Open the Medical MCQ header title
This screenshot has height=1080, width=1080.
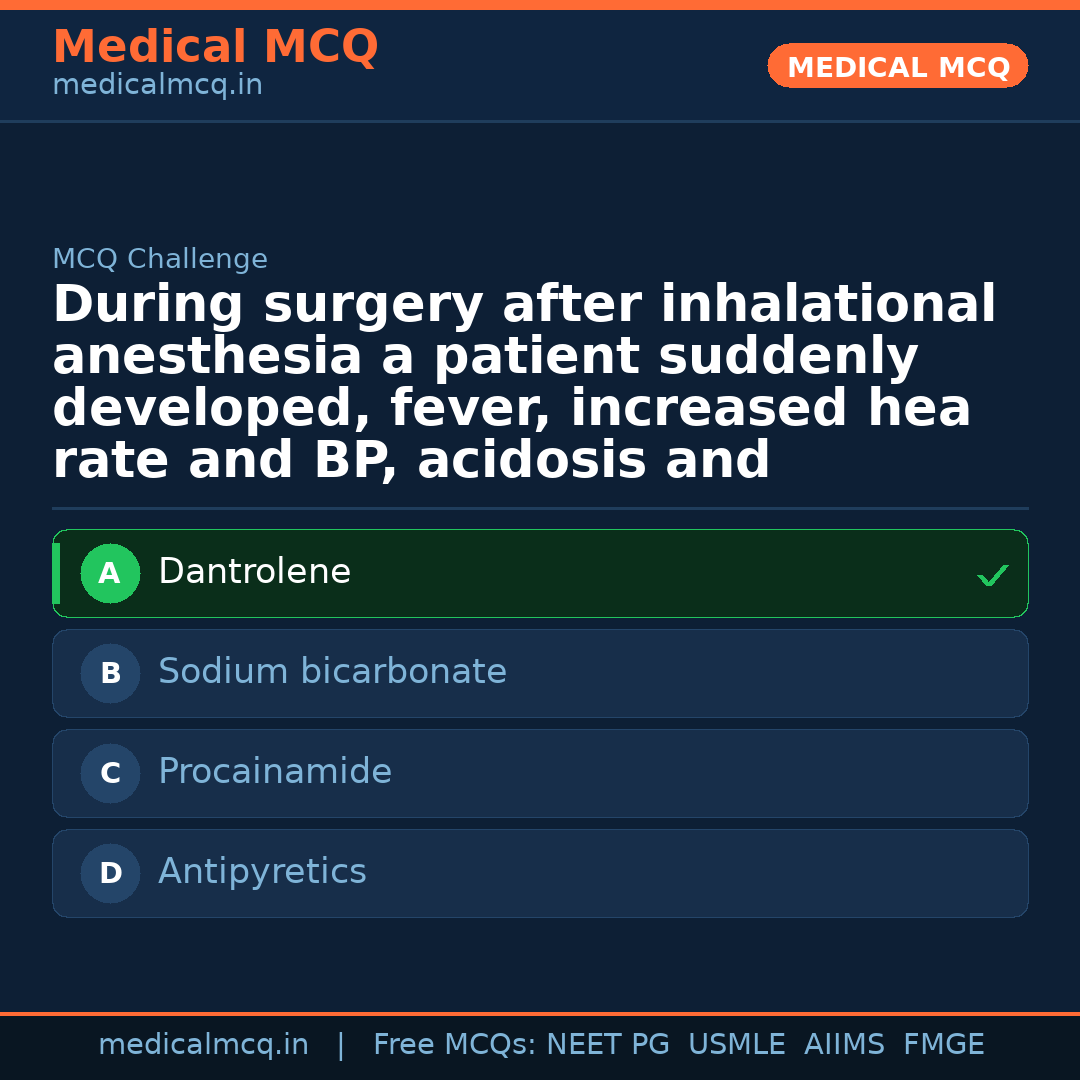[215, 47]
